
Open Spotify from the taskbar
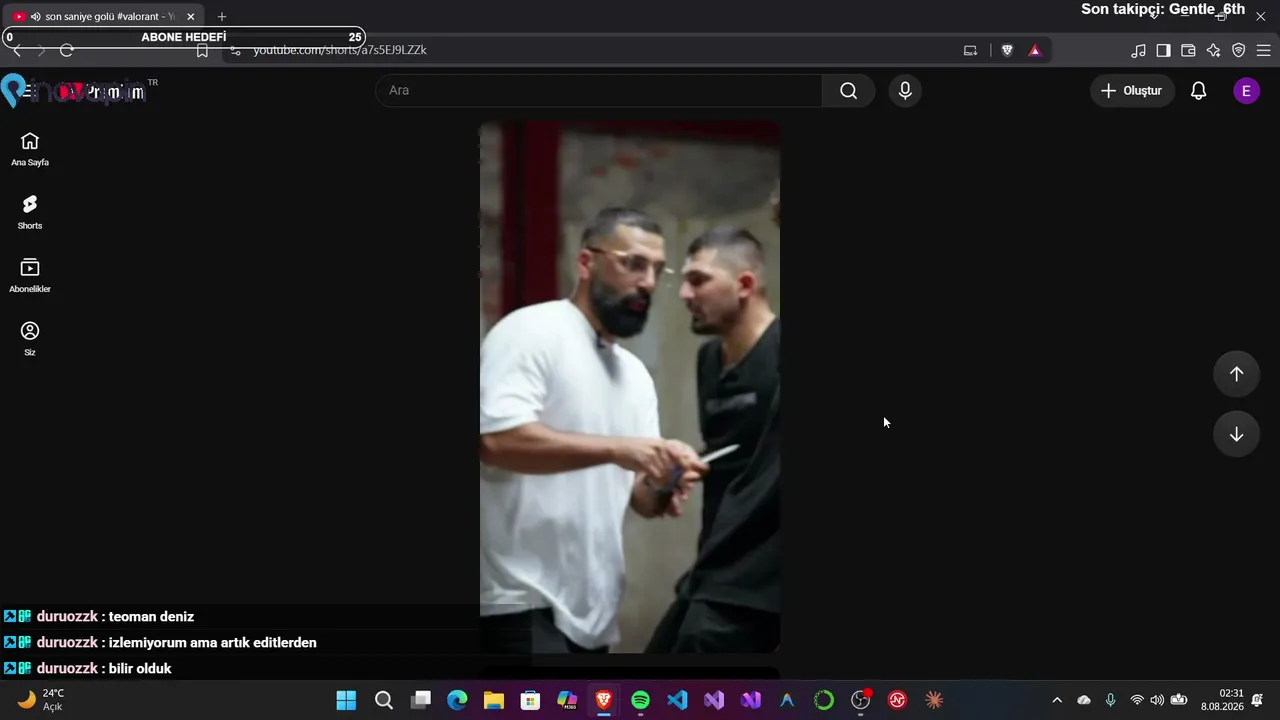point(641,700)
